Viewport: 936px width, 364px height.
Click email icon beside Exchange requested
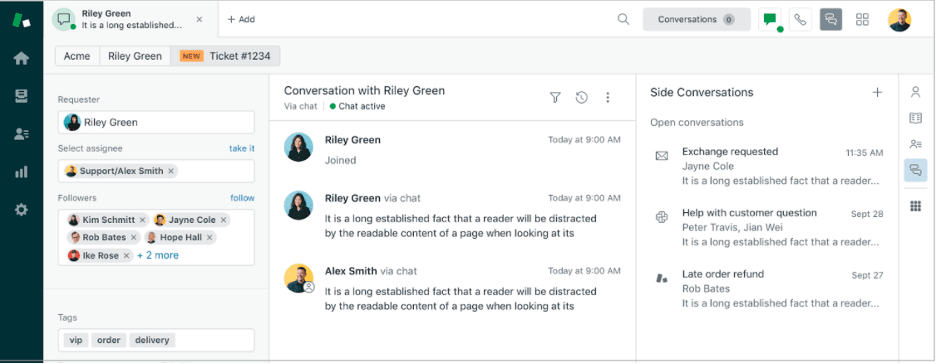661,156
